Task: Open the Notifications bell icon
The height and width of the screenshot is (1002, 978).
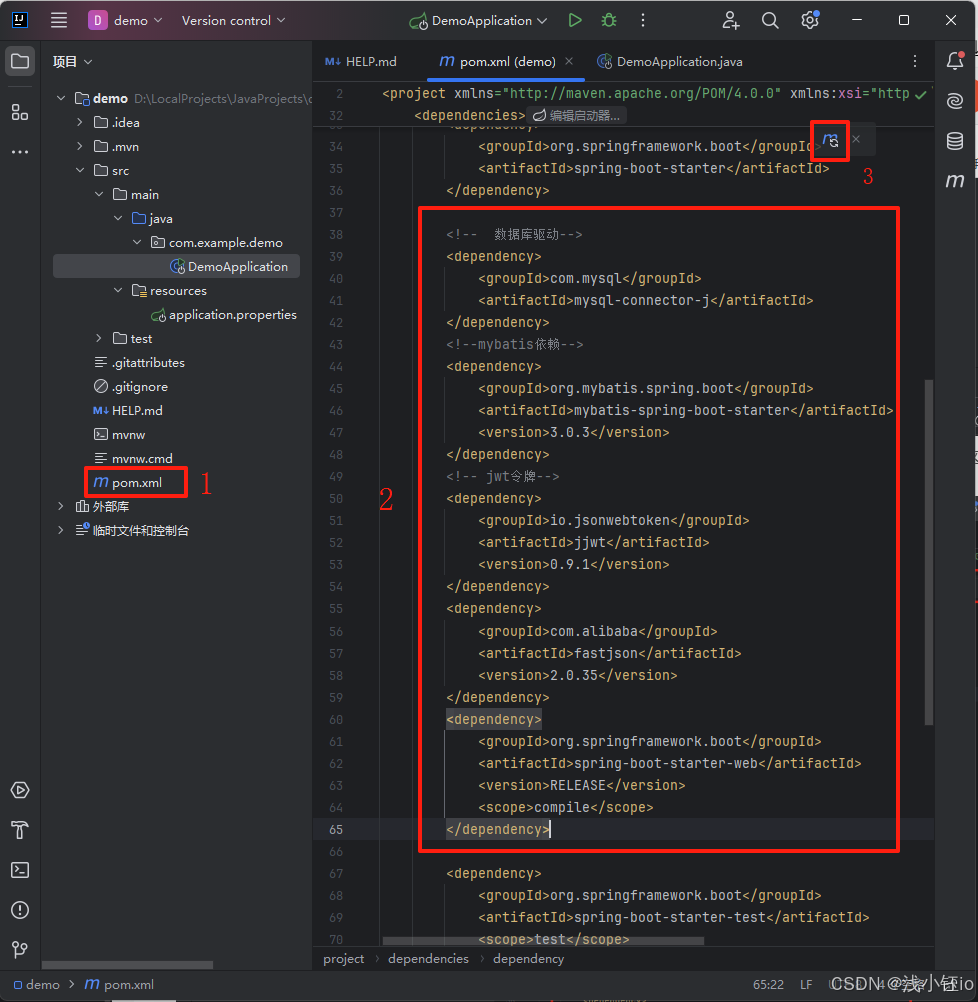Action: click(x=955, y=62)
